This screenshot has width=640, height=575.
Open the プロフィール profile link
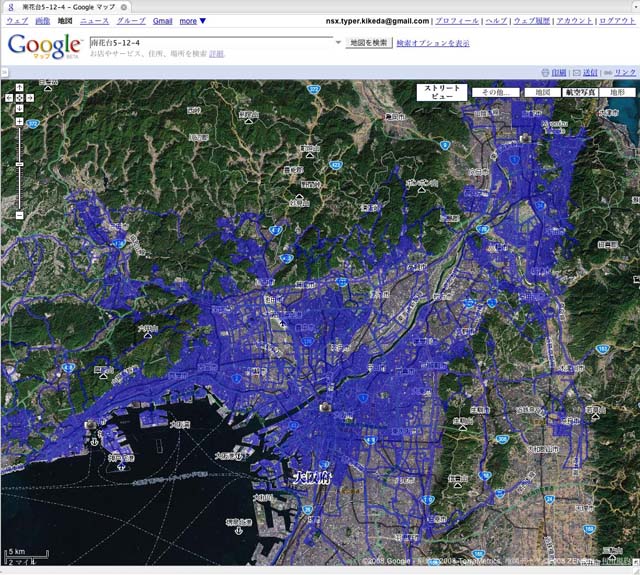coord(457,21)
